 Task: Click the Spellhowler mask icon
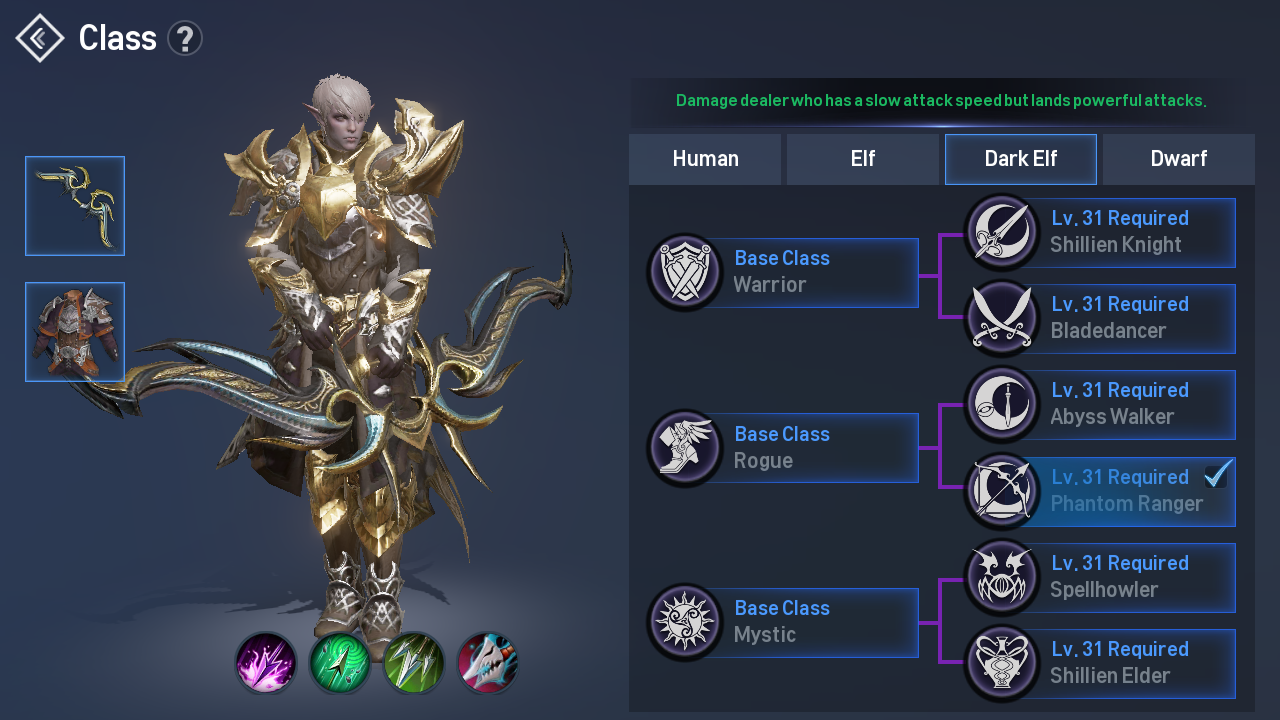[1002, 577]
